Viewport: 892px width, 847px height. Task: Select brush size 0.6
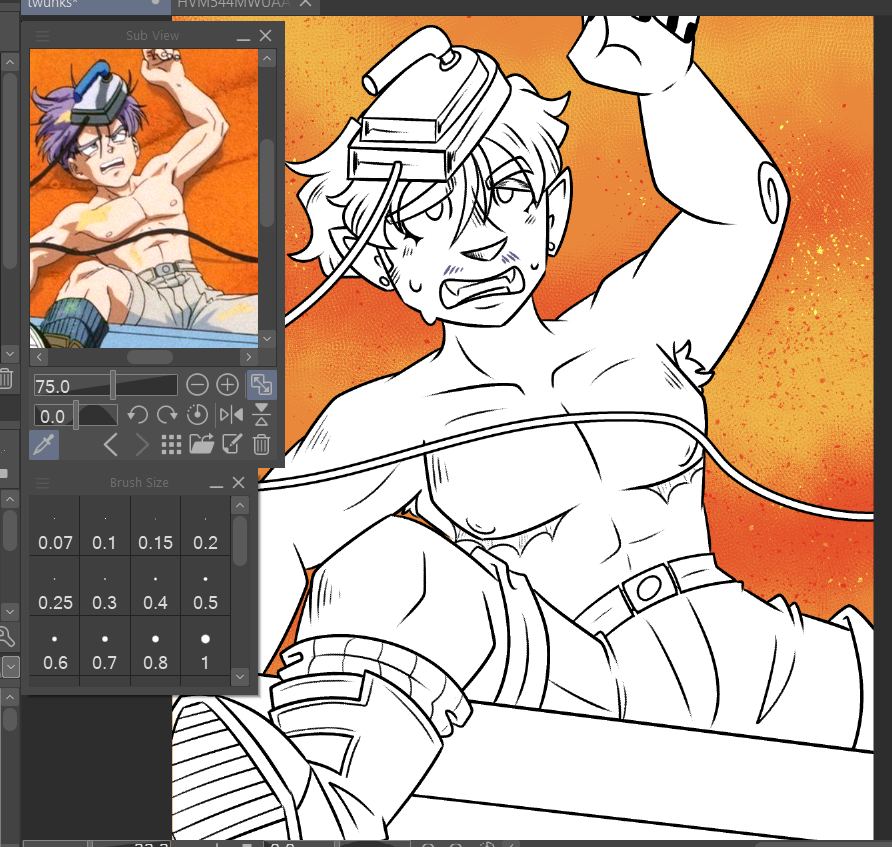tap(55, 646)
